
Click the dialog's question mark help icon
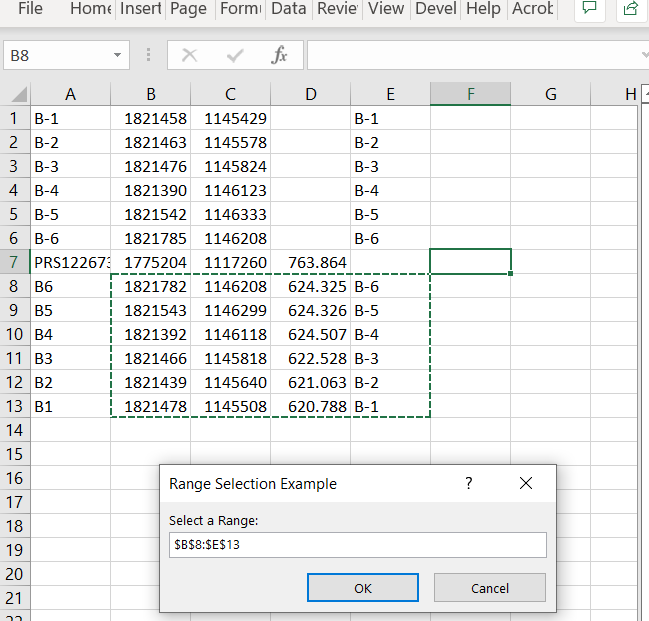coord(468,483)
